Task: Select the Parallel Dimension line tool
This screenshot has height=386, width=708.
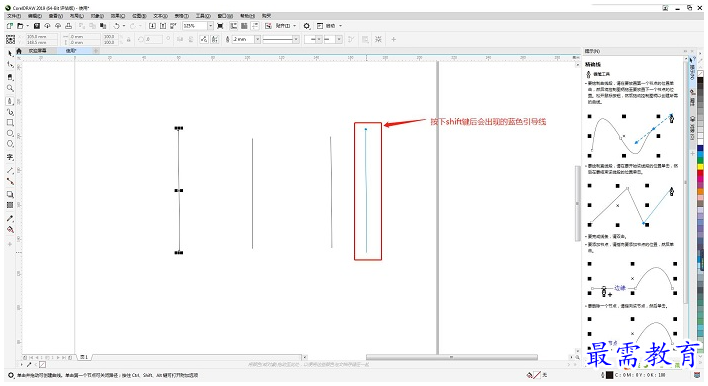Action: (10, 171)
